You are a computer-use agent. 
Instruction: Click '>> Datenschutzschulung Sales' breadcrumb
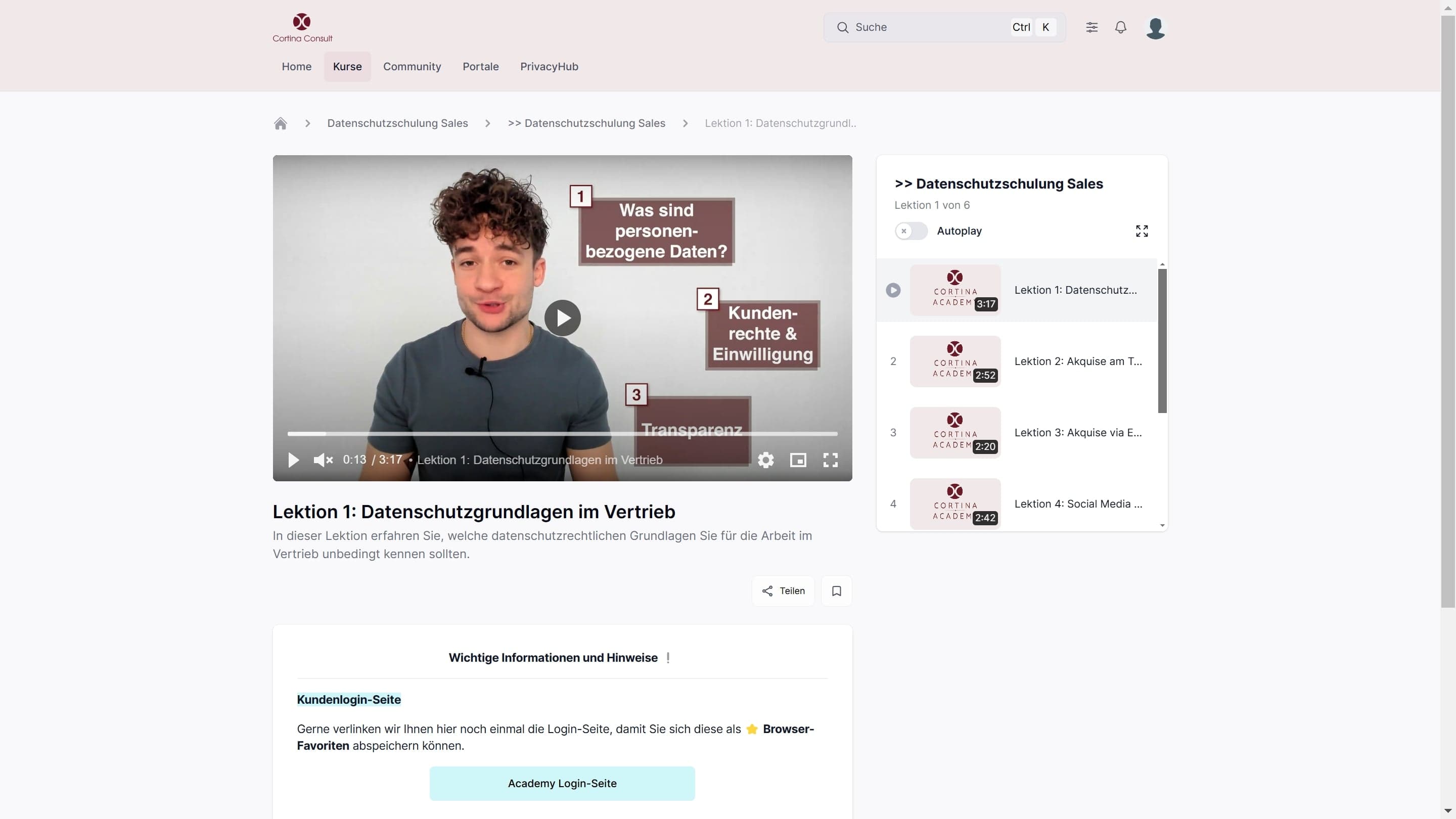(586, 123)
